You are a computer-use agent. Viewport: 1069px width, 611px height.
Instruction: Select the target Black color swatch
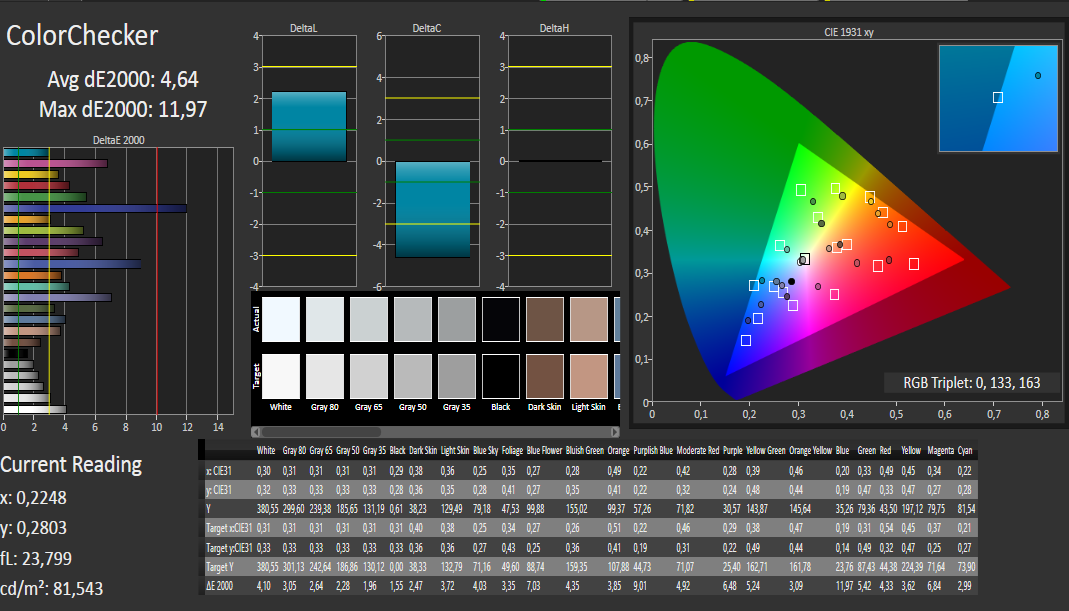[x=500, y=377]
